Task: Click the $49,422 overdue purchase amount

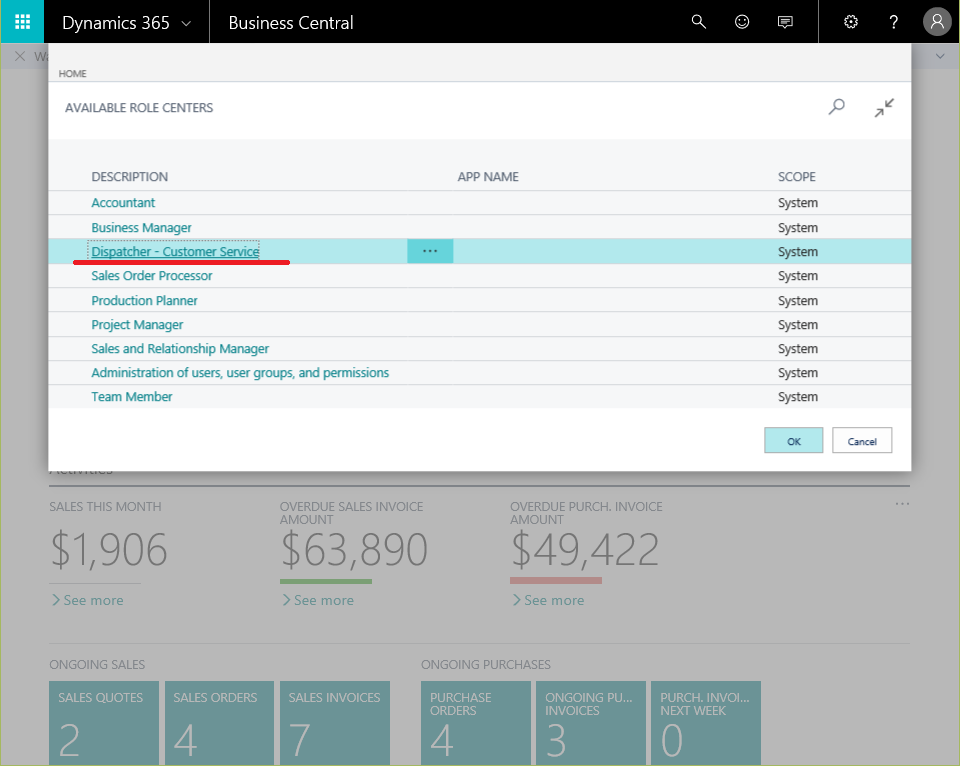Action: click(x=585, y=549)
